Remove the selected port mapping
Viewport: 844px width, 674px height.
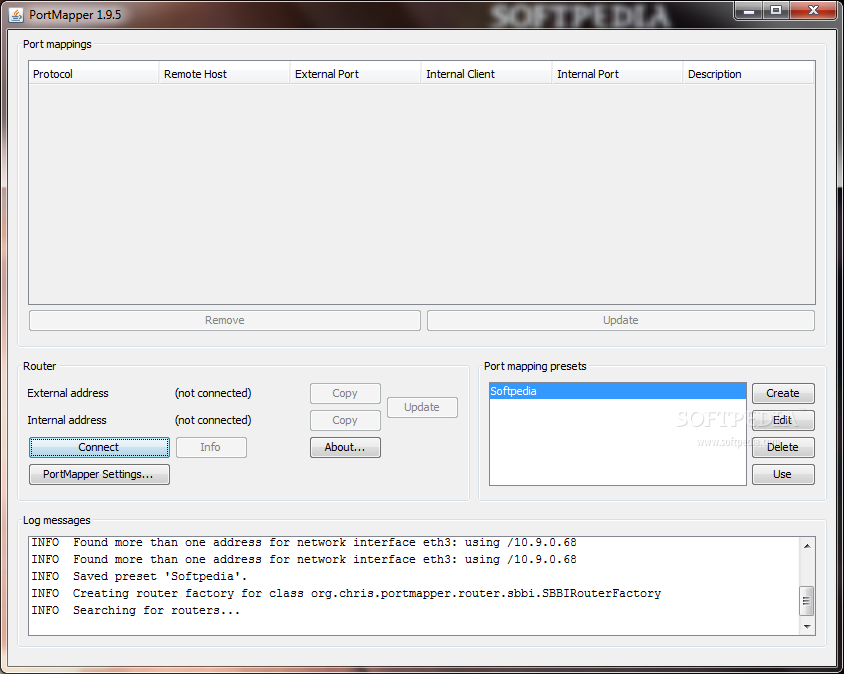pyautogui.click(x=224, y=320)
